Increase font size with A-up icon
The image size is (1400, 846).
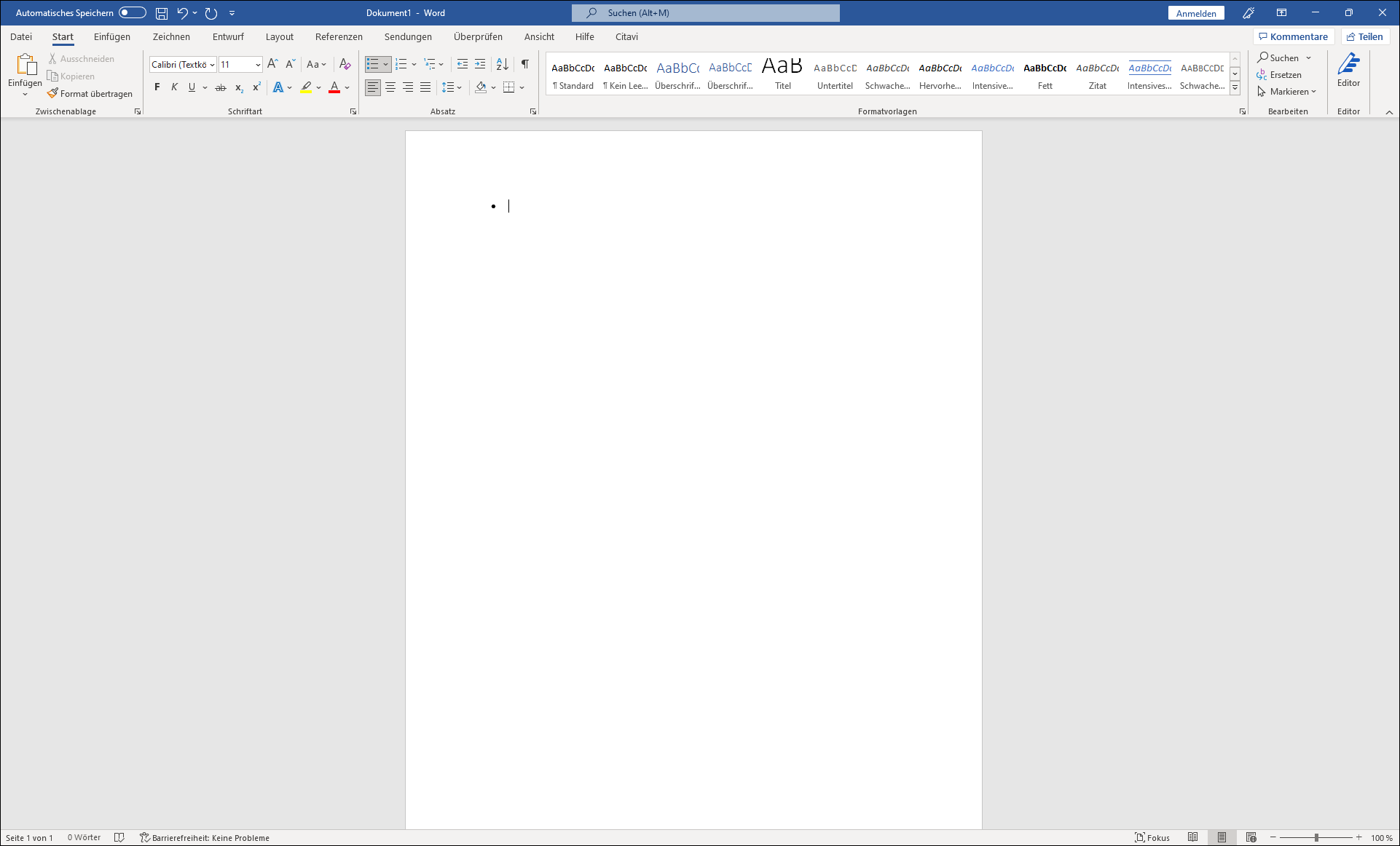[272, 64]
